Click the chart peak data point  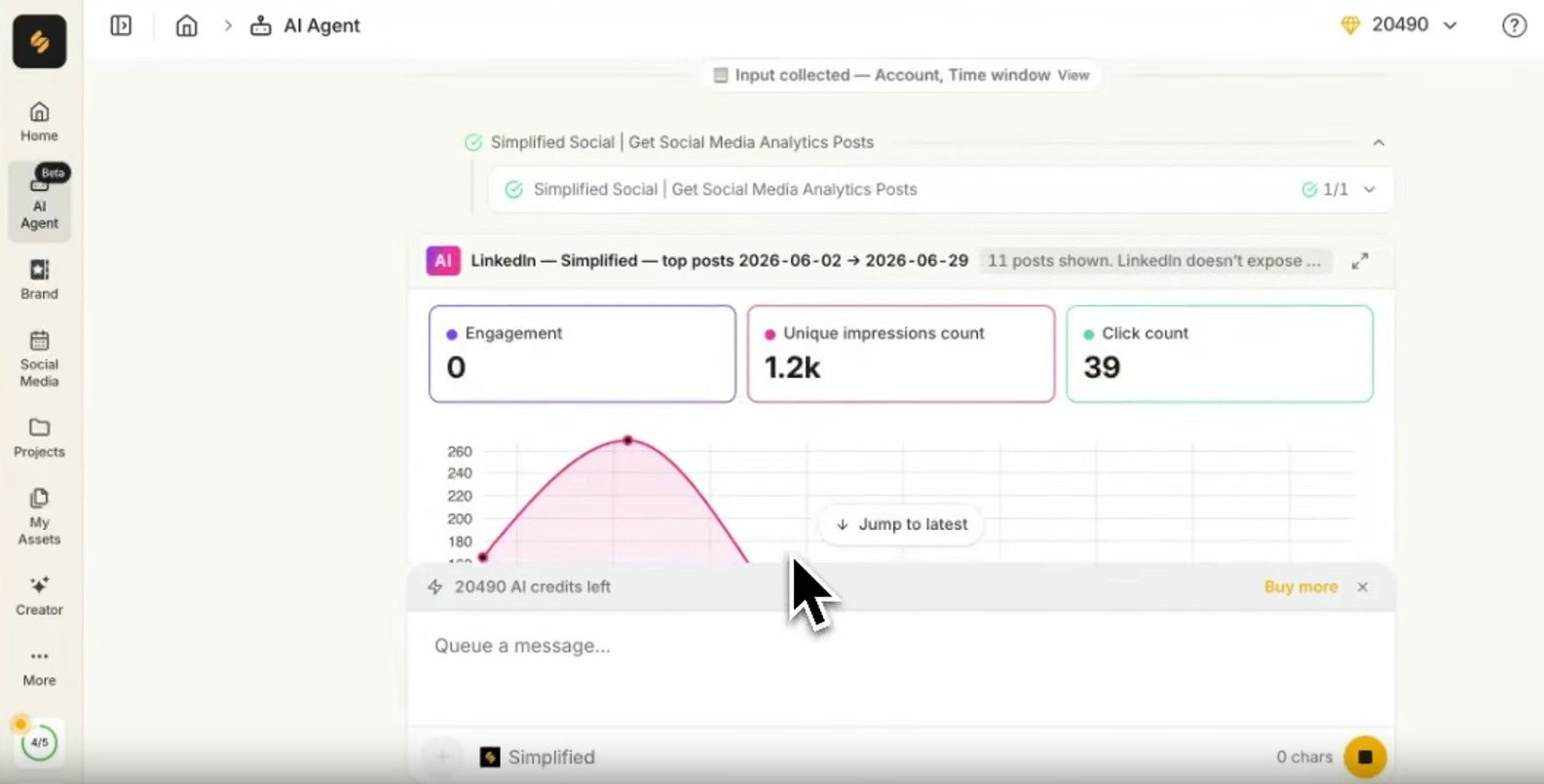pyautogui.click(x=628, y=440)
